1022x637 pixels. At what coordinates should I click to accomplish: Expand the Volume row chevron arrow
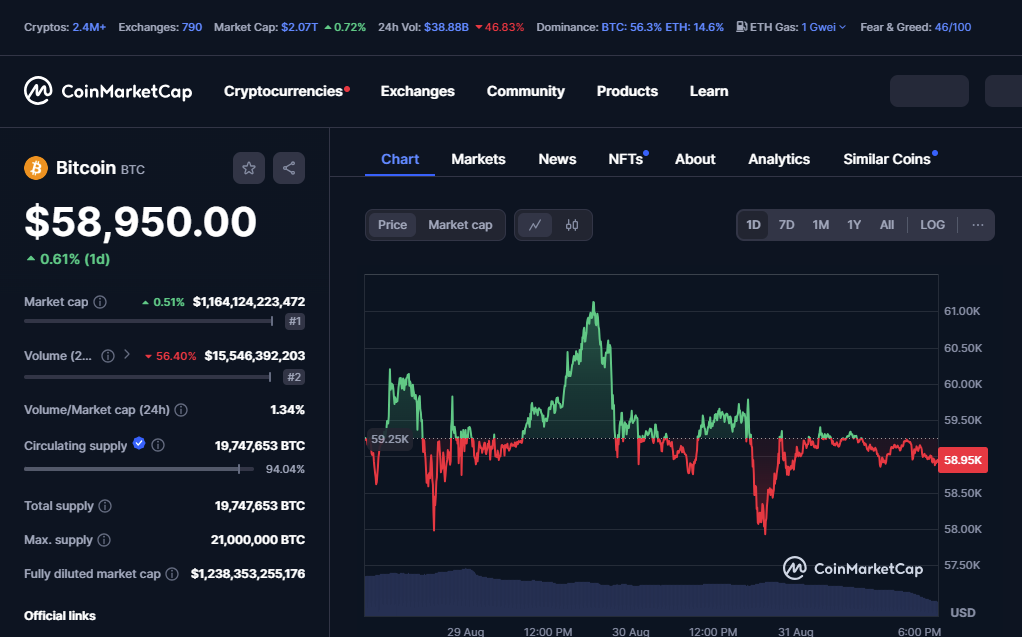pyautogui.click(x=127, y=354)
